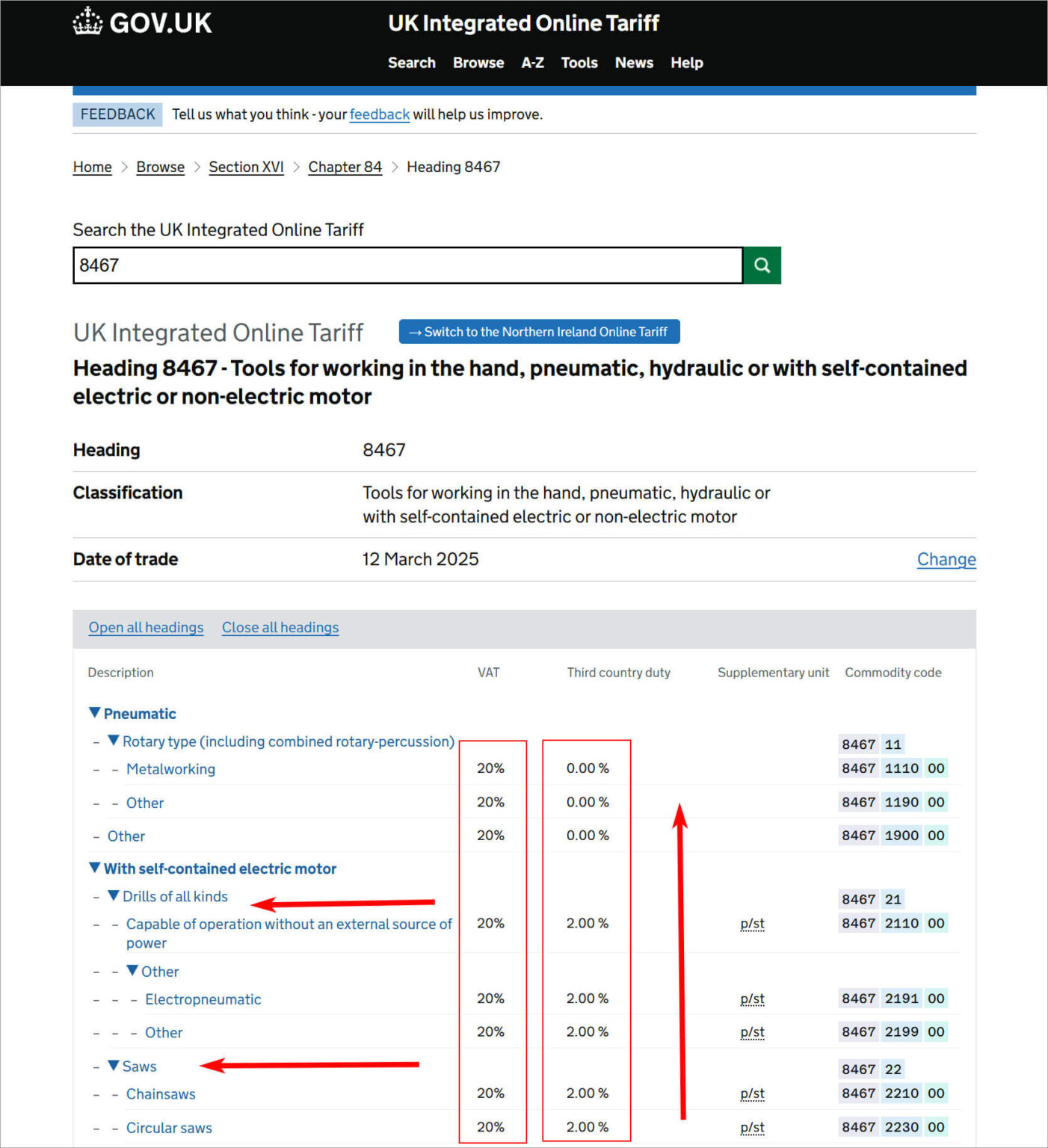Collapse the Saws subheading triangle
Viewport: 1048px width, 1148px height.
click(x=113, y=1065)
